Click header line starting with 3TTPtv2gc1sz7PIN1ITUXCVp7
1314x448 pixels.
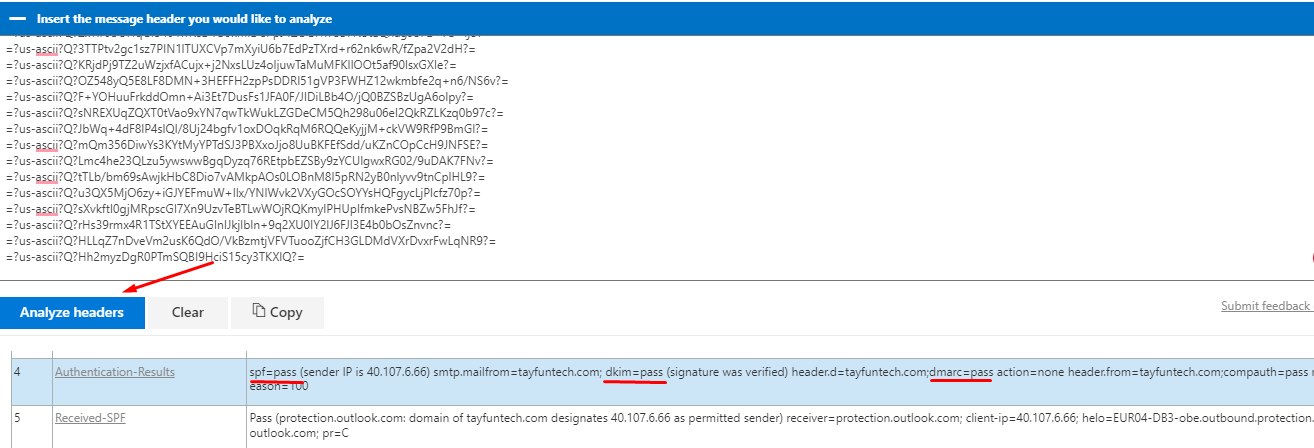pos(240,49)
